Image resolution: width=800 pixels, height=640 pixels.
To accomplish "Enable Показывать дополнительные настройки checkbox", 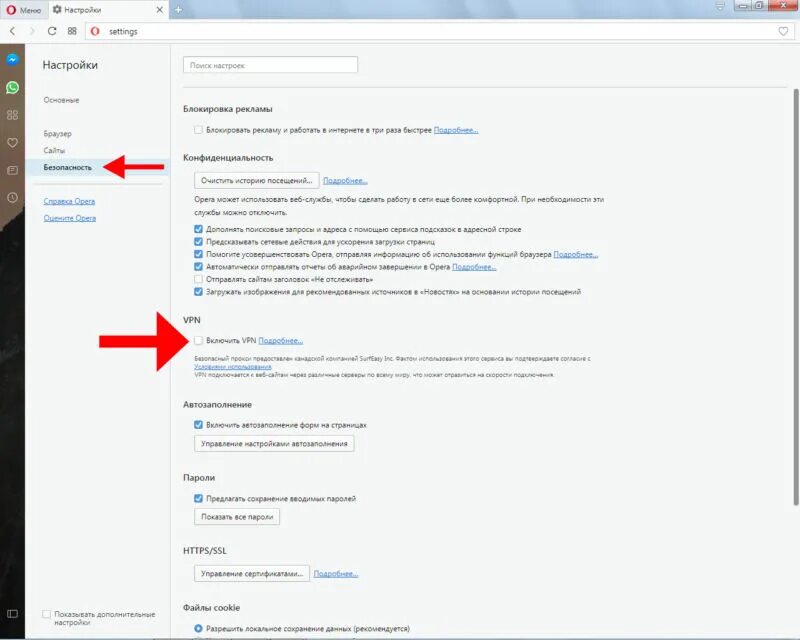I will click(x=46, y=614).
